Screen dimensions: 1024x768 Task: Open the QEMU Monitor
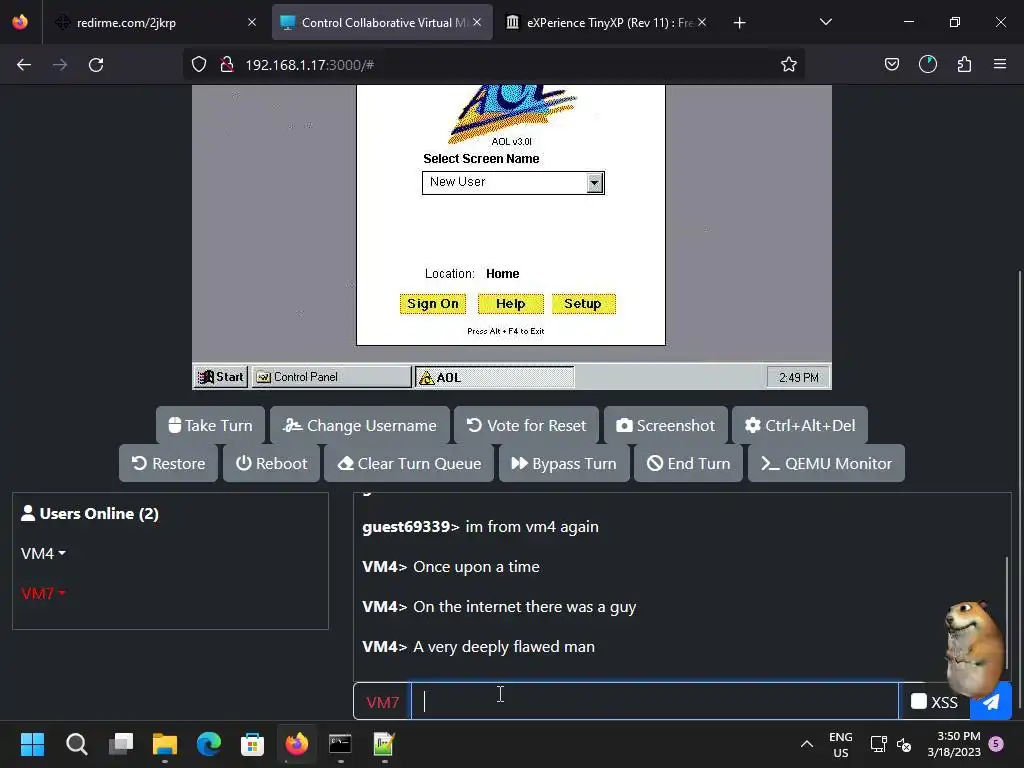[x=826, y=463]
